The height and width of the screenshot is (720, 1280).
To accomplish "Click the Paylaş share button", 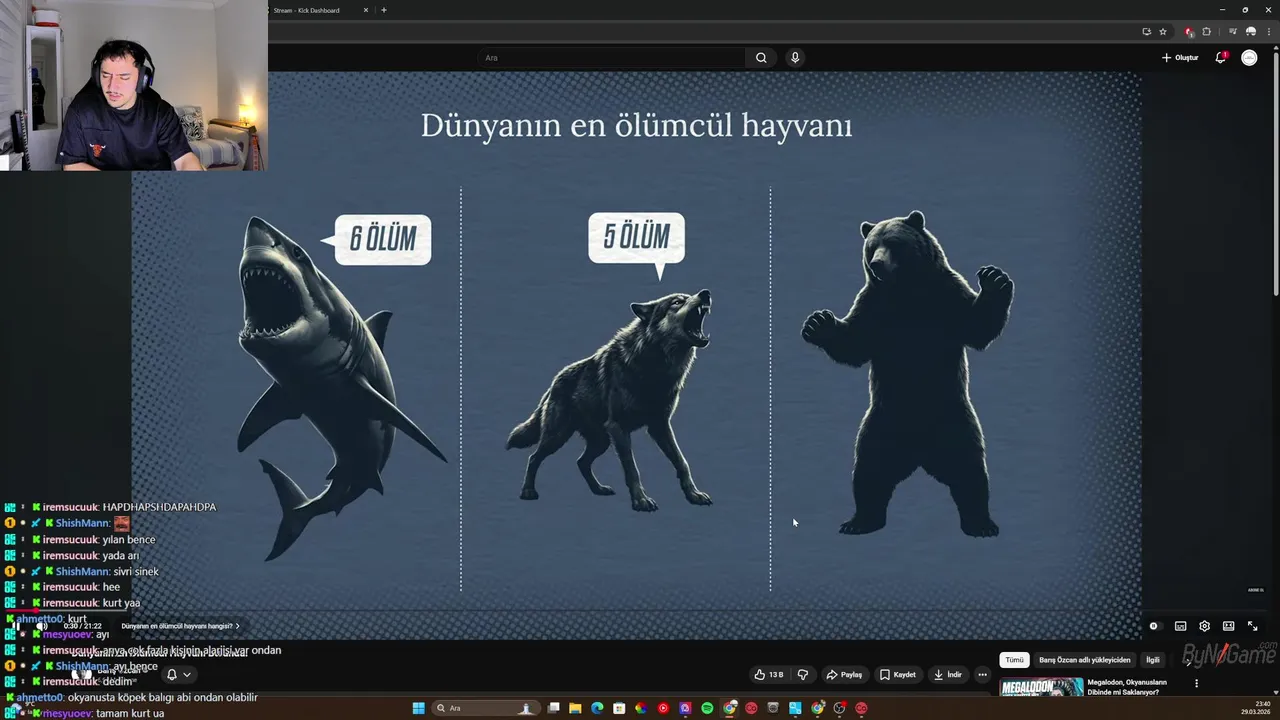I will click(x=844, y=675).
